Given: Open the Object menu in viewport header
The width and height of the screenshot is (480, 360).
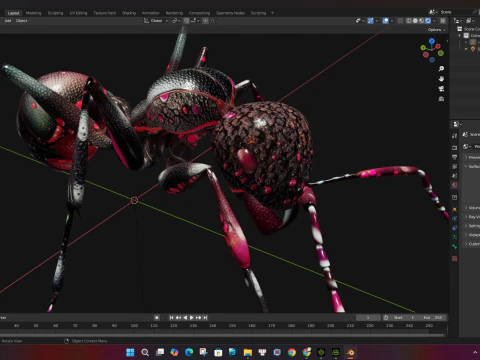Looking at the screenshot, I should point(21,21).
